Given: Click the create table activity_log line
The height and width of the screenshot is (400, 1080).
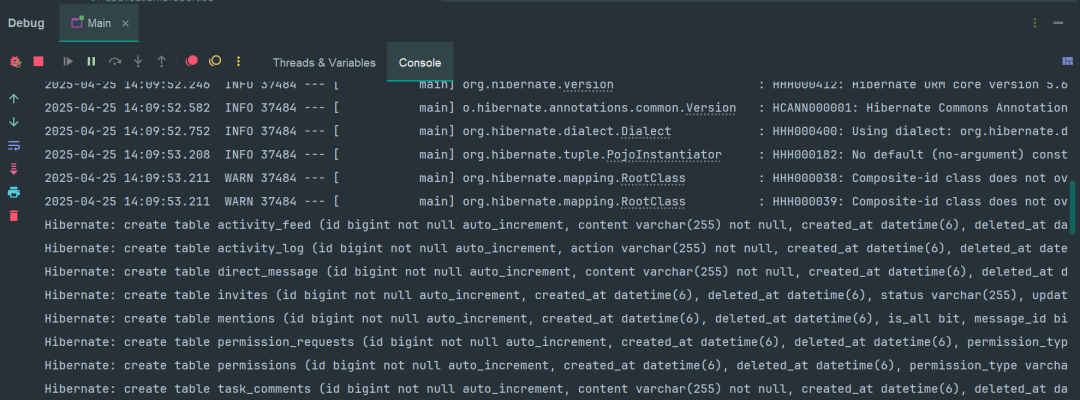Looking at the screenshot, I should click(x=557, y=249).
